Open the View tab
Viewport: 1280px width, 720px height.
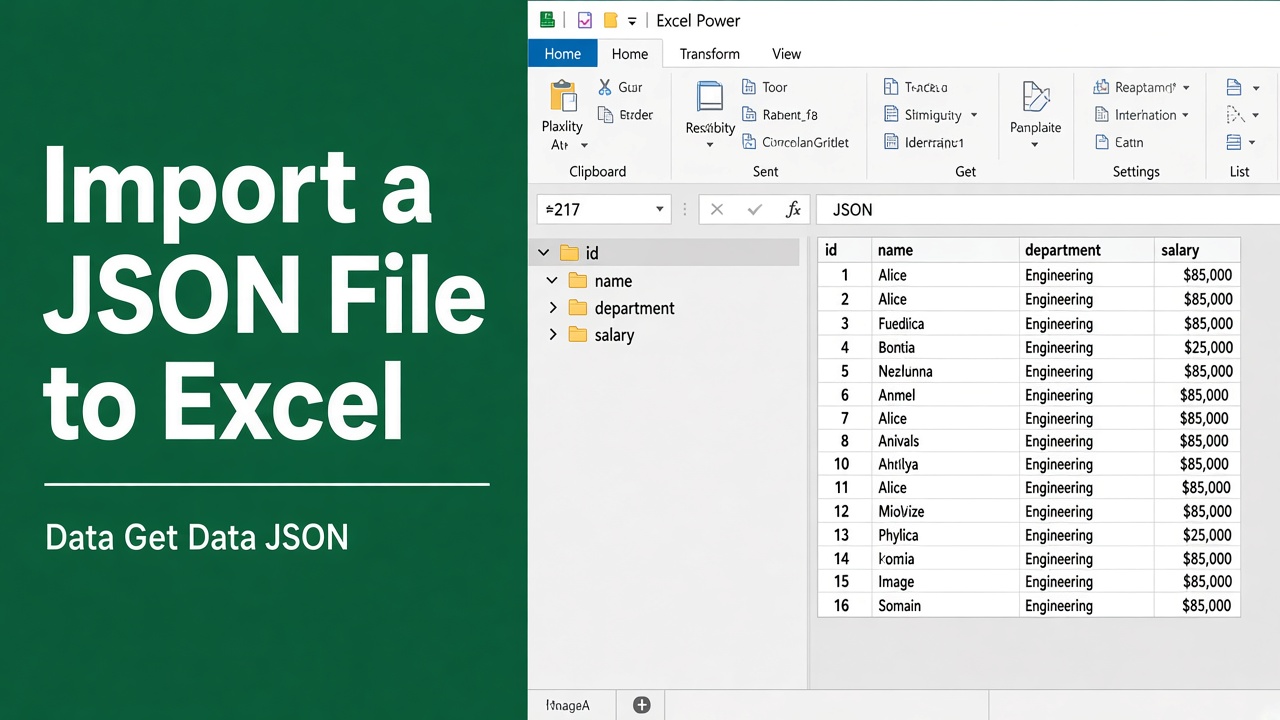point(786,54)
